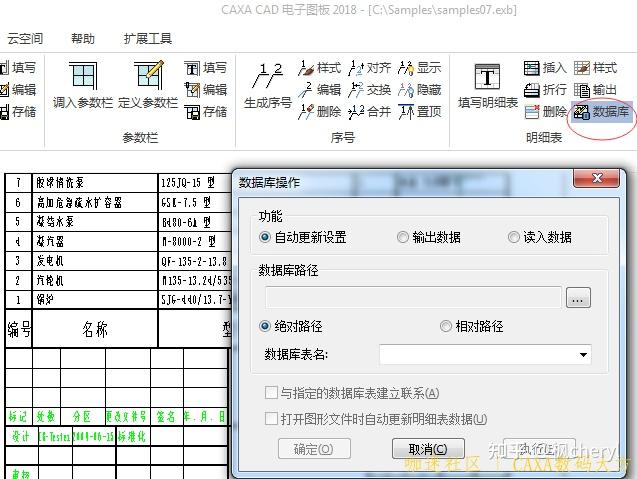Open the 帮助 menu tab
This screenshot has height=479, width=637.
click(82, 39)
